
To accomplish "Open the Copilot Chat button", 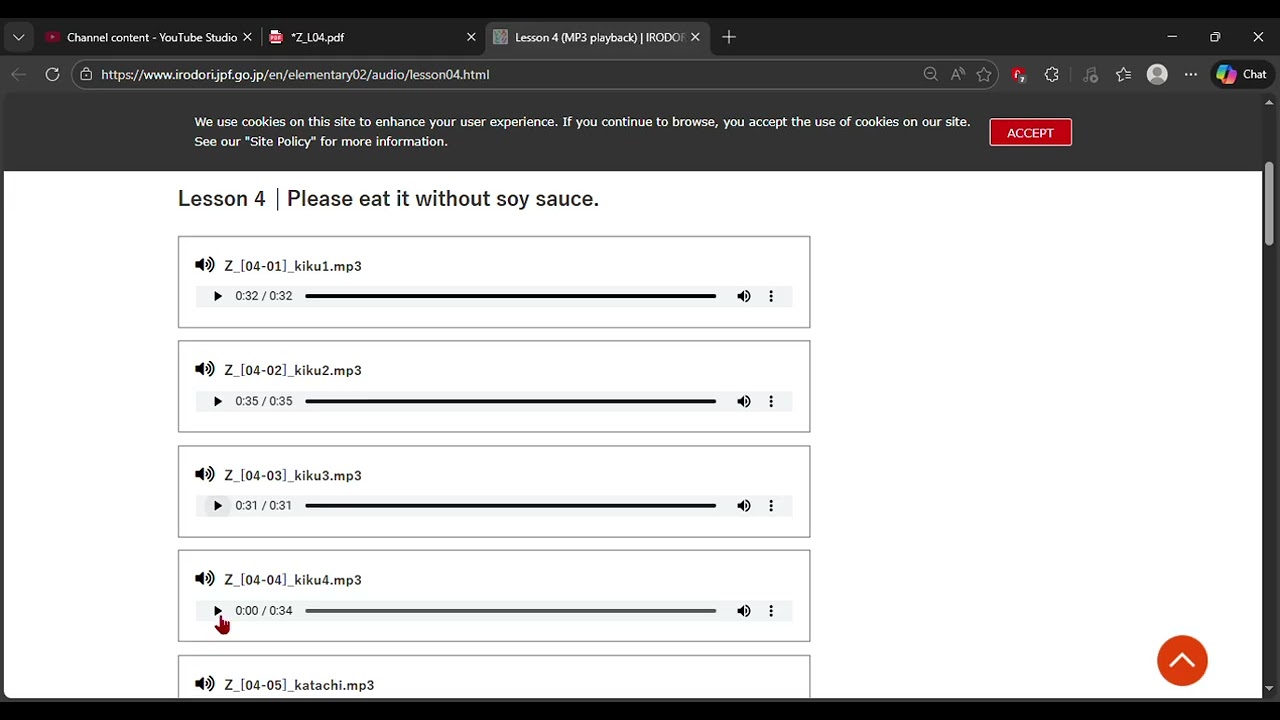I will click(1242, 74).
